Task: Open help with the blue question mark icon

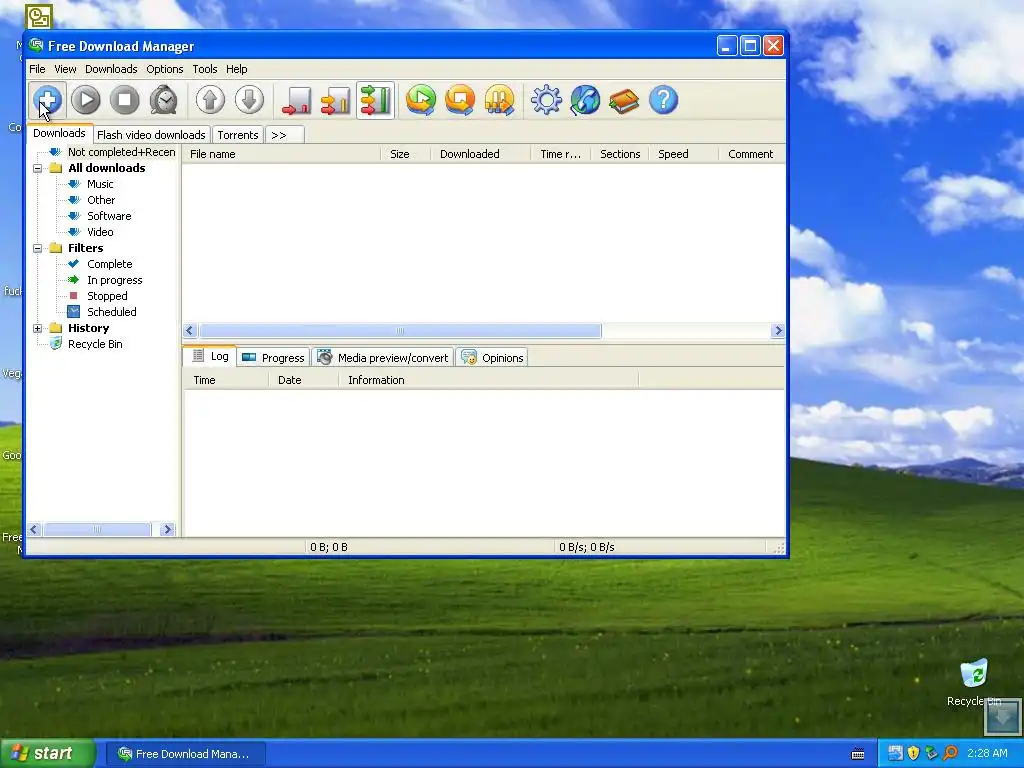Action: (x=664, y=100)
